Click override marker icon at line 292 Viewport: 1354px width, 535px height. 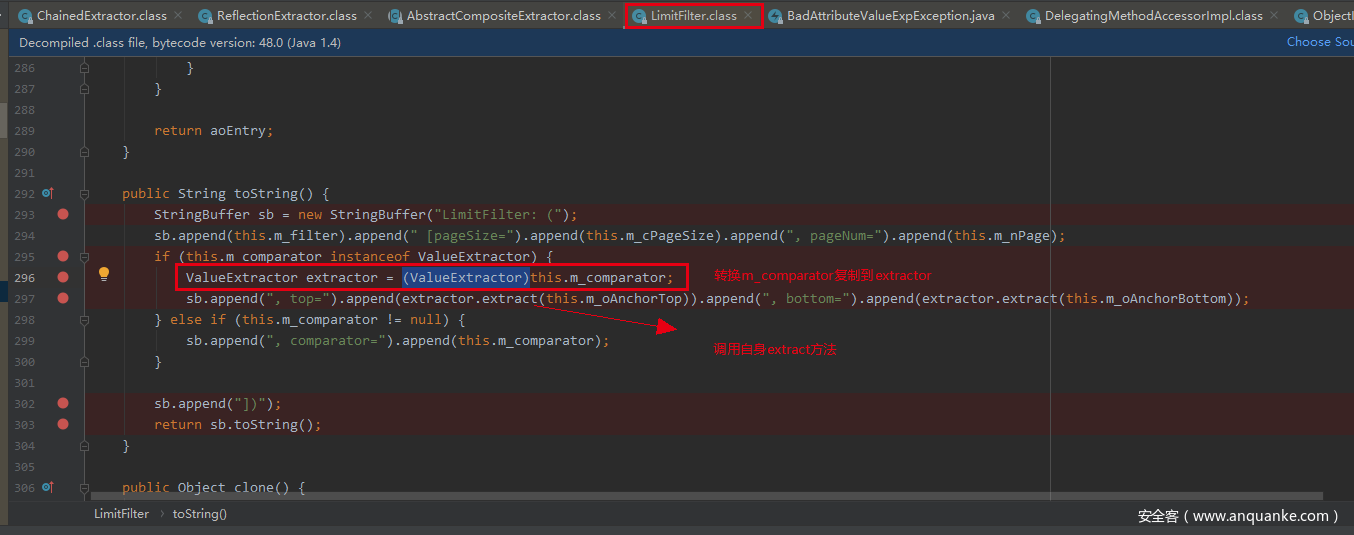click(x=47, y=193)
